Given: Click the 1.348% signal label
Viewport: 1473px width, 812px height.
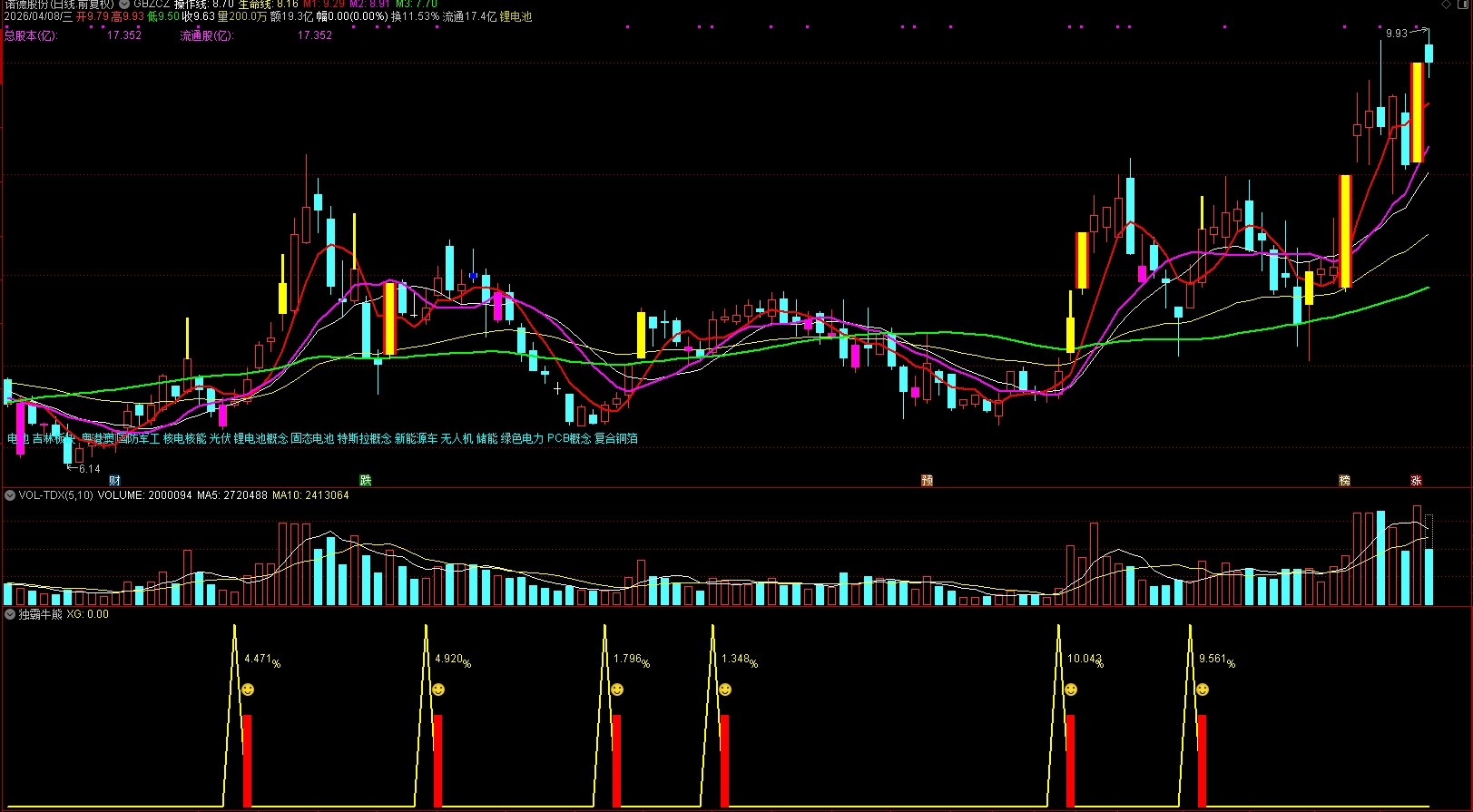Looking at the screenshot, I should click(740, 660).
